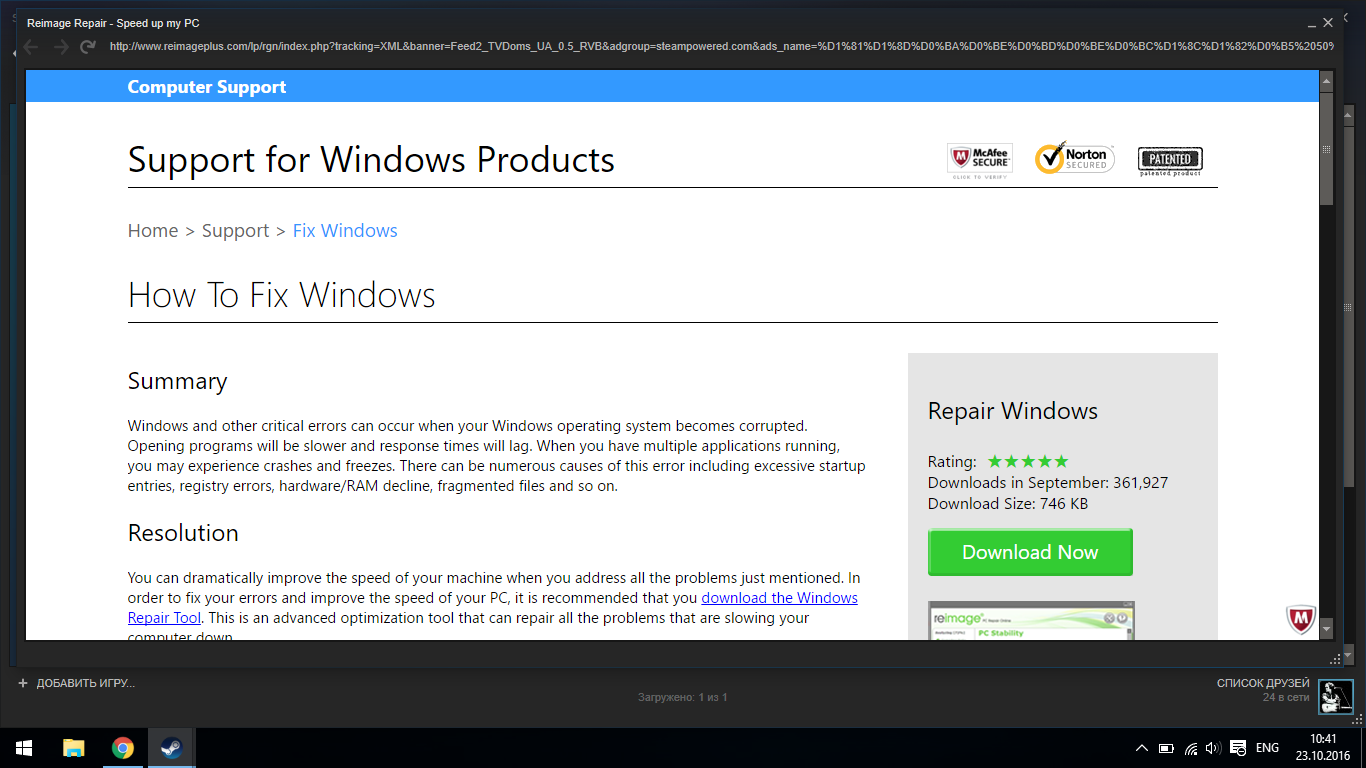
Task: Open the friend avatar in Steam
Action: coord(1335,696)
